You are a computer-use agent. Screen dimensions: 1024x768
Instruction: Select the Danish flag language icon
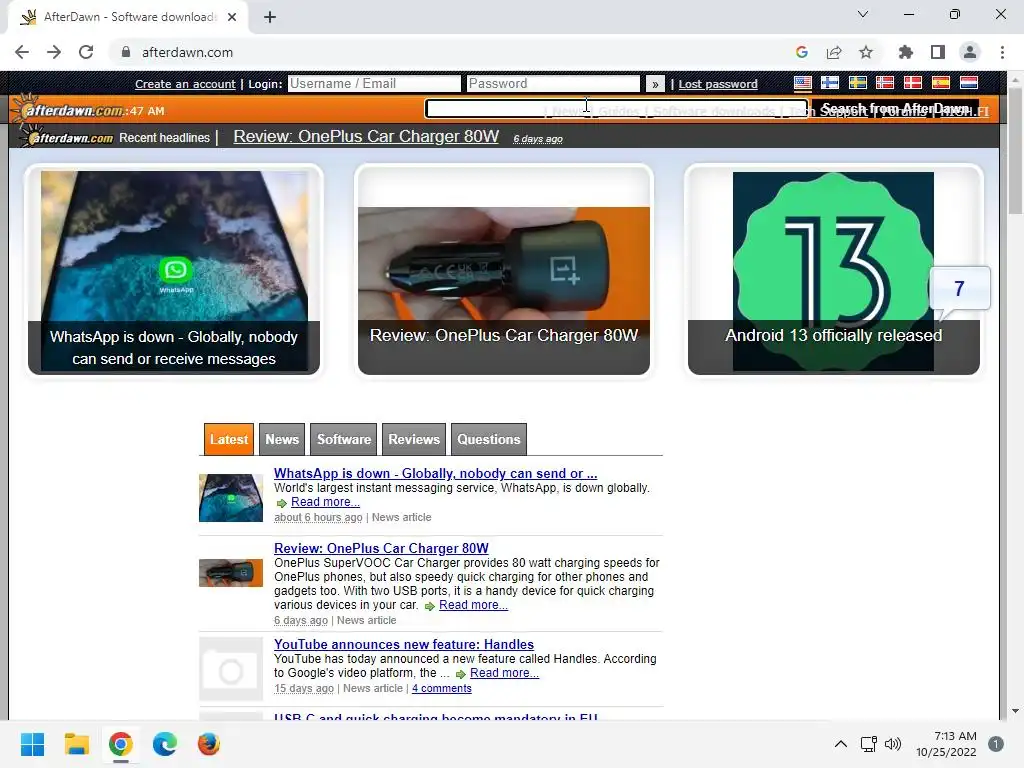912,83
